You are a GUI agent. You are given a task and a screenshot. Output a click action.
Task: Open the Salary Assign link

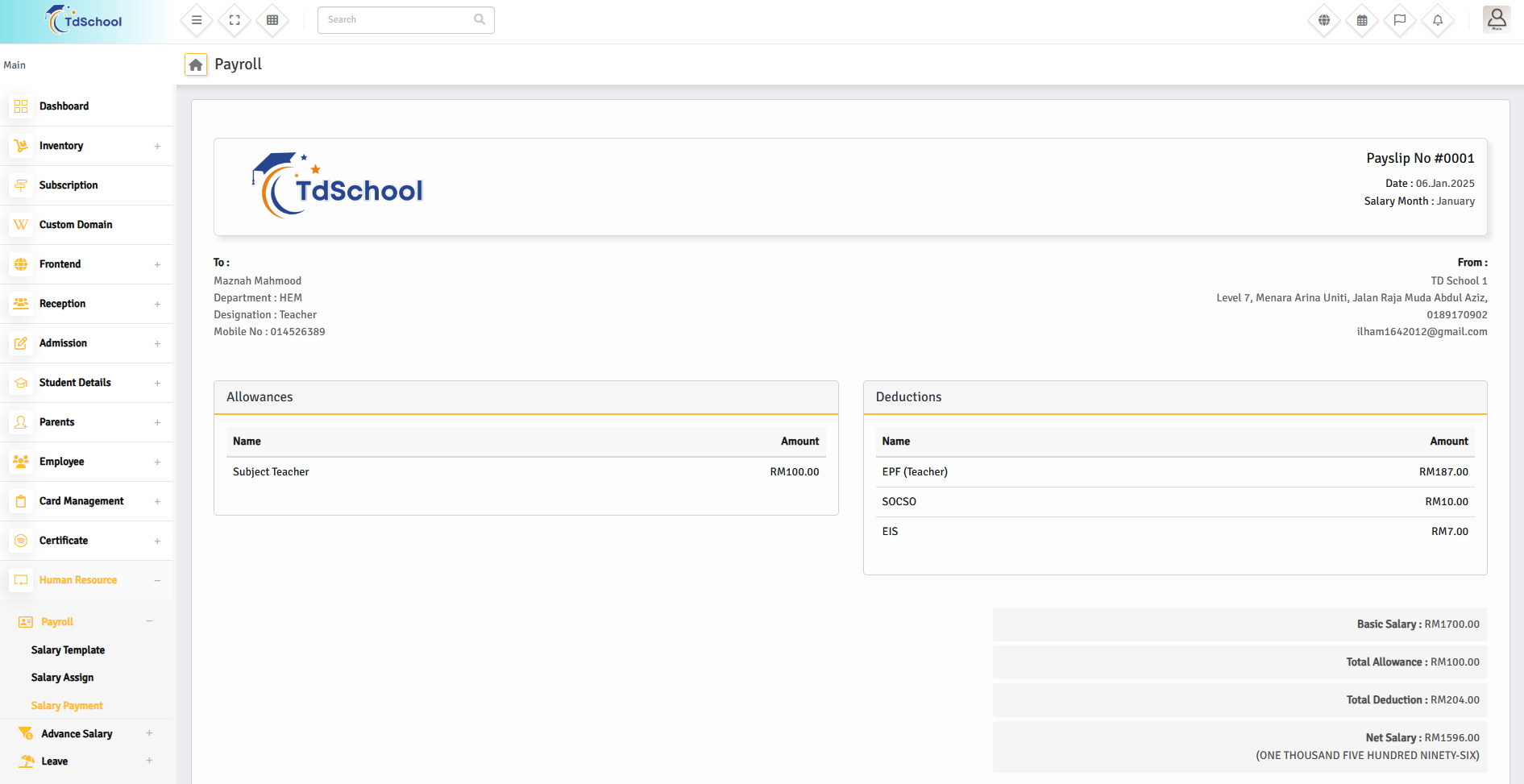(62, 678)
